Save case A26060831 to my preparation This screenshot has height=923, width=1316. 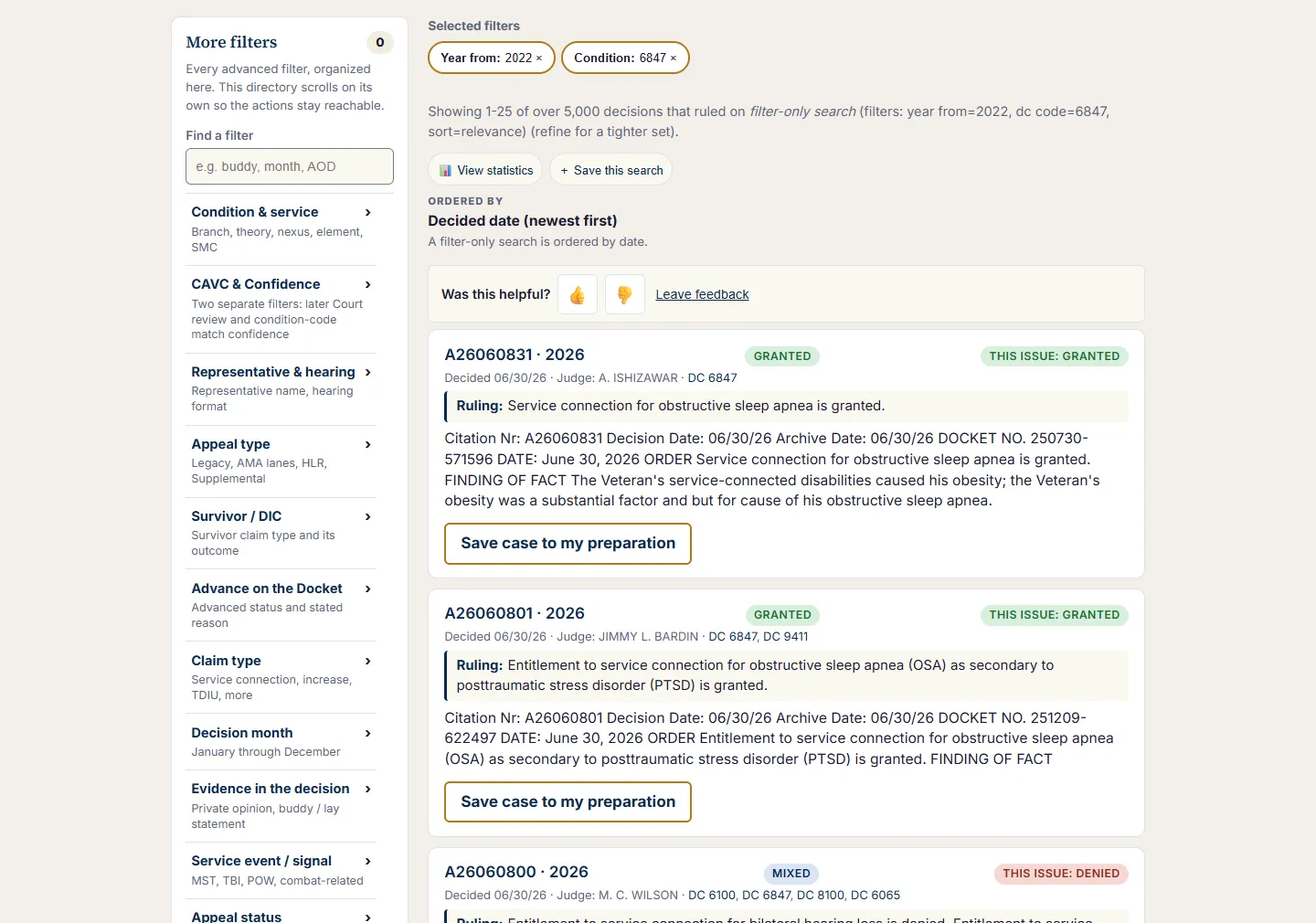(568, 544)
